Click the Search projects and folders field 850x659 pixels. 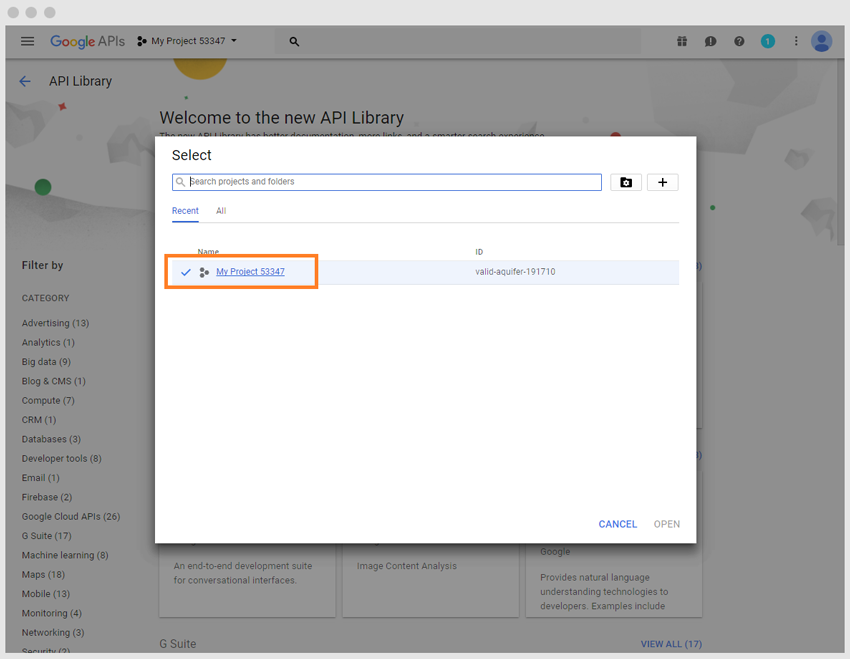point(387,182)
